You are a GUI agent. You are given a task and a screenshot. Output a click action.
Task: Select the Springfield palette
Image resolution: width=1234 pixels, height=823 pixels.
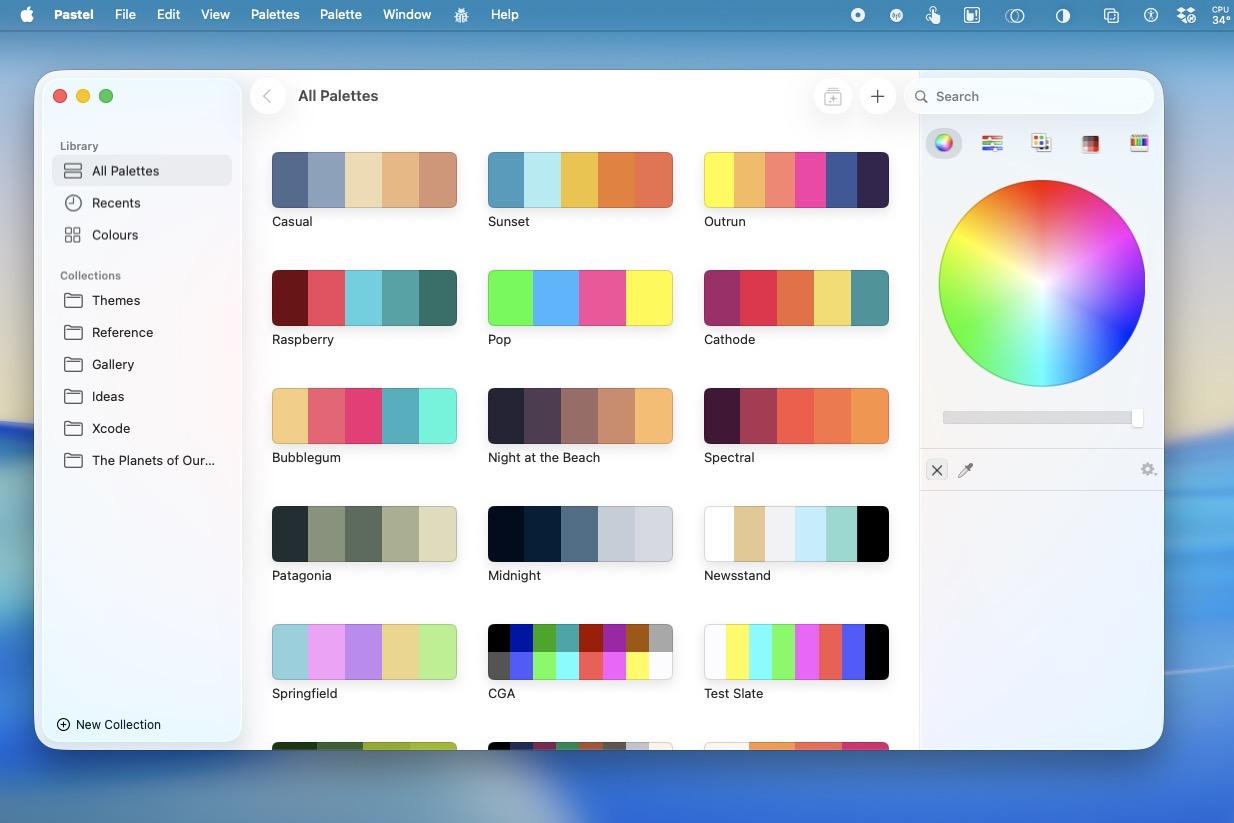[x=364, y=652]
